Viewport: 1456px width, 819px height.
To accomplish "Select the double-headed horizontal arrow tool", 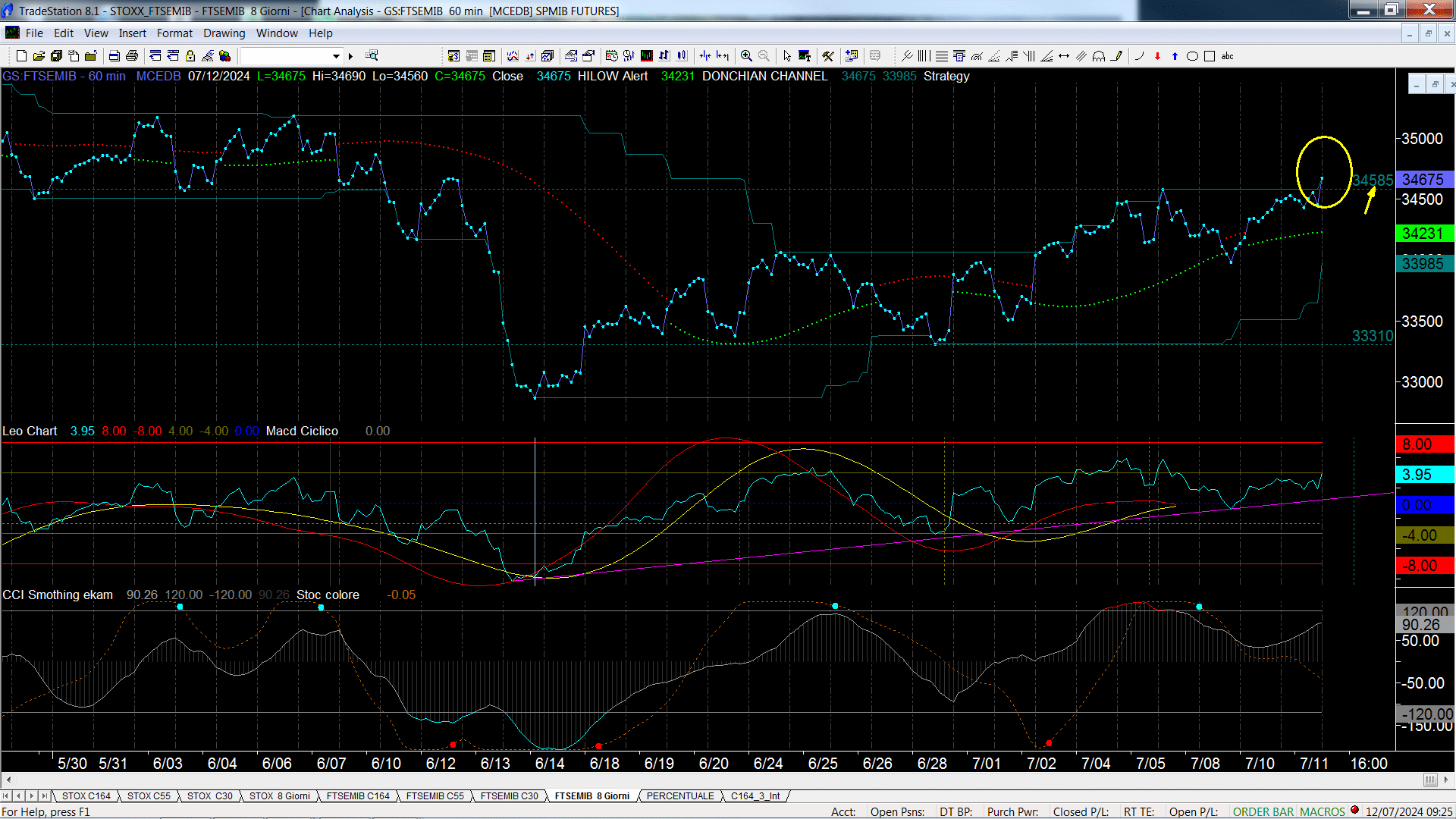I will 1064,55.
